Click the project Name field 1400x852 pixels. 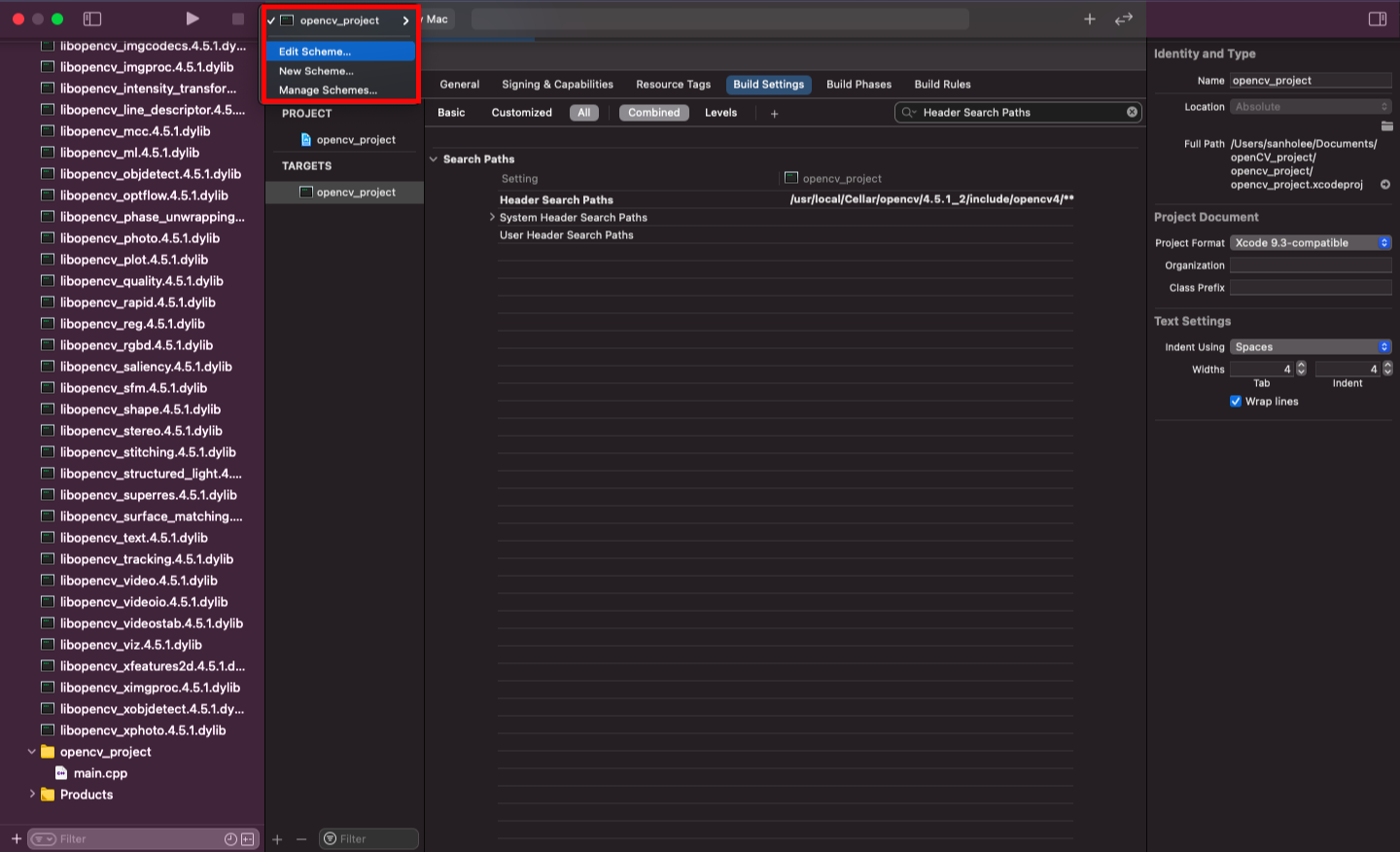[1311, 81]
